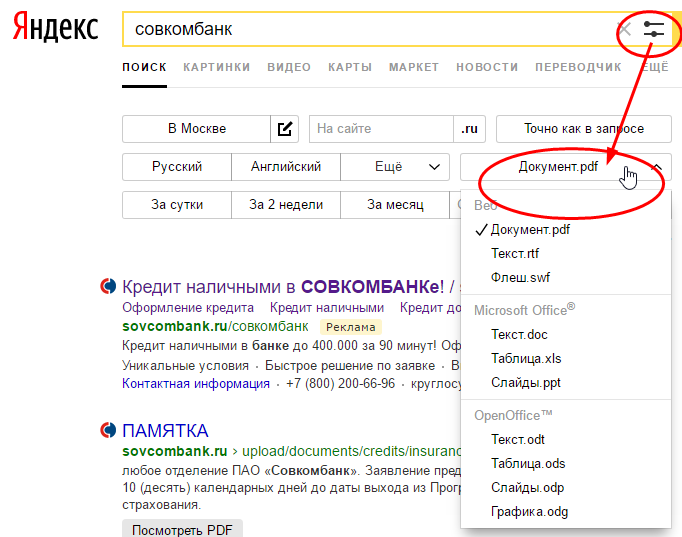
Task: Choose Флеш.swf file type
Action: click(x=565, y=277)
